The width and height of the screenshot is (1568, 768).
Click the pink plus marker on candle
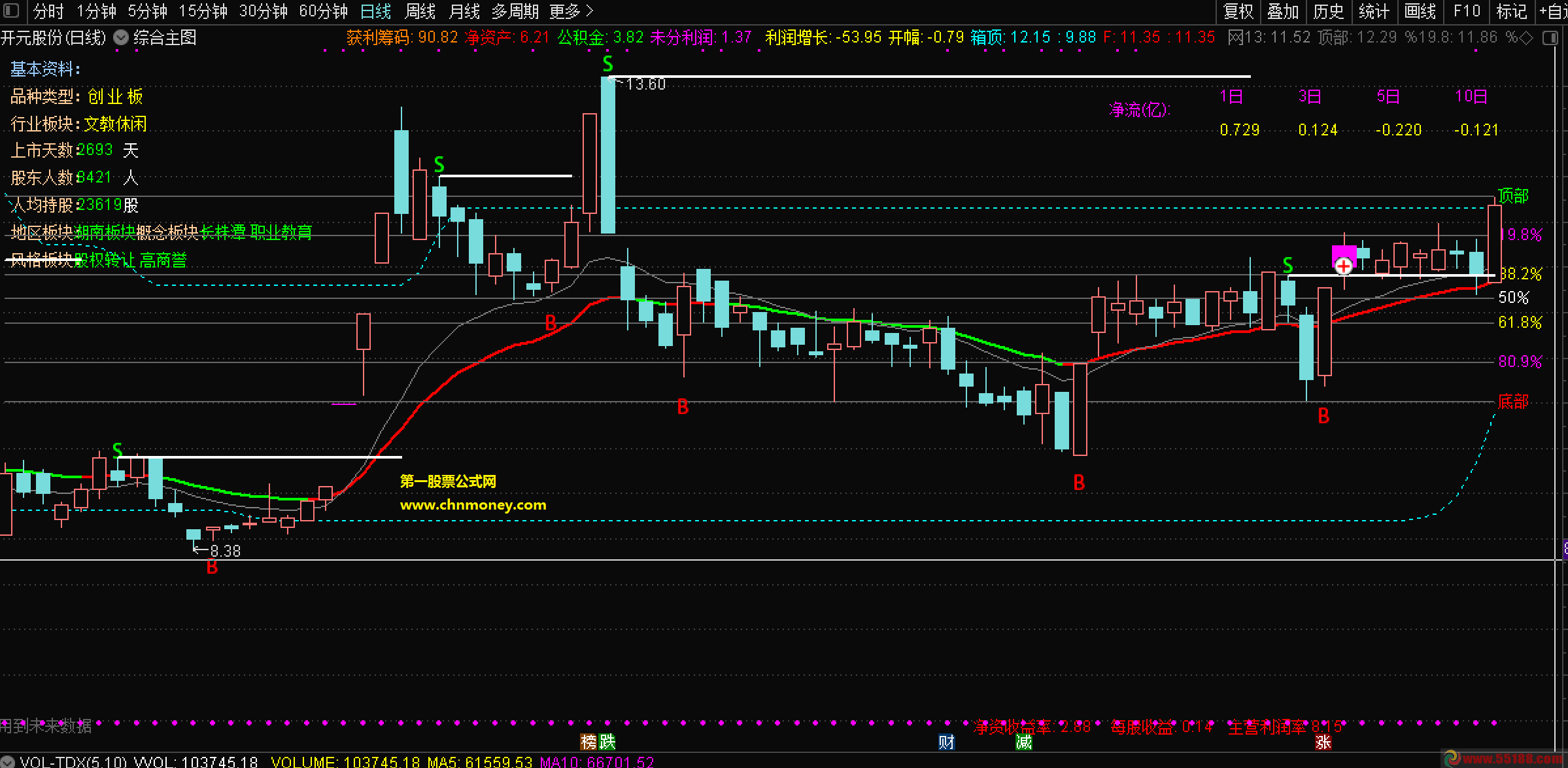point(1343,266)
